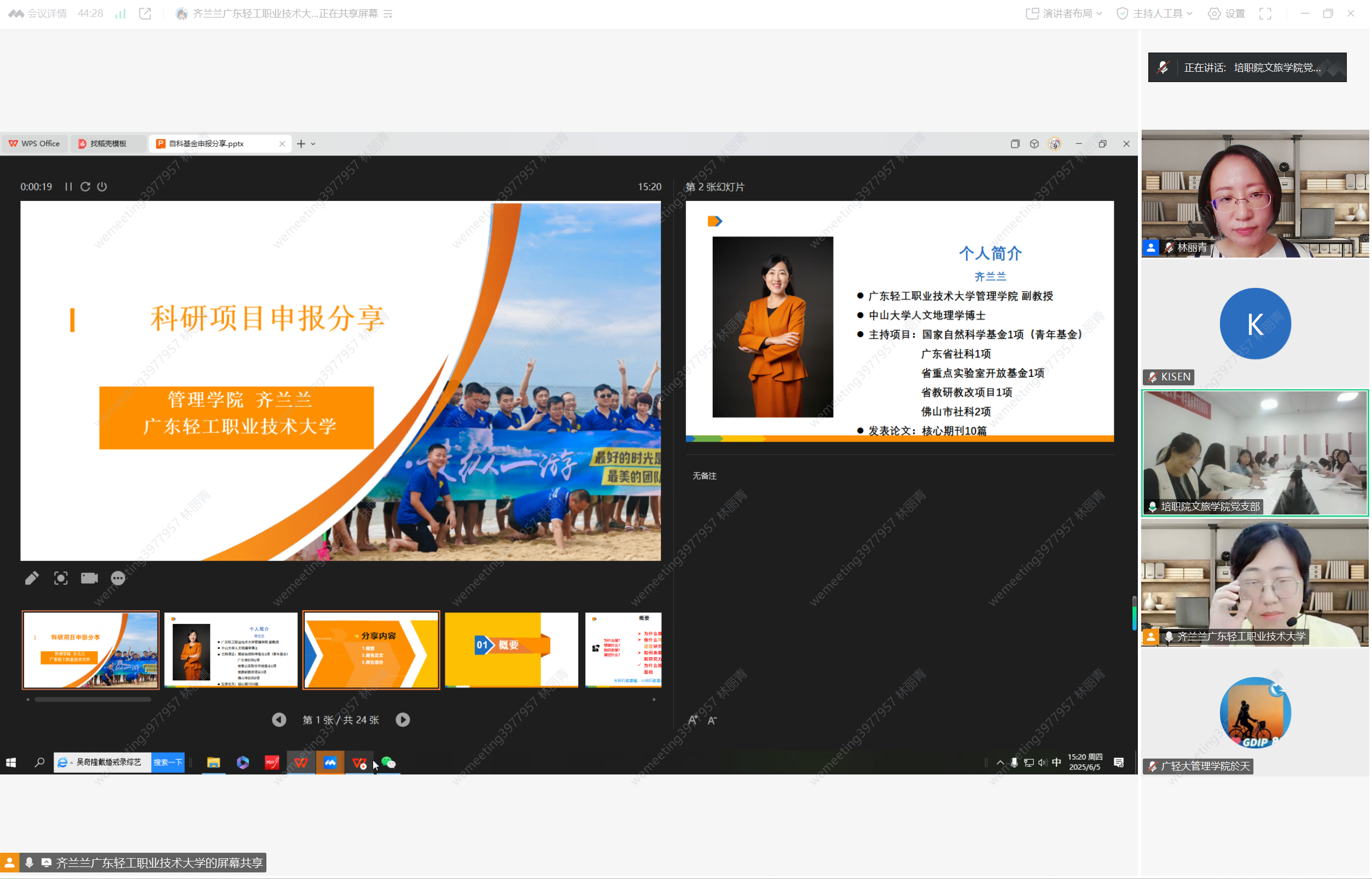Select the pen annotation tool in presenter view

tap(32, 578)
